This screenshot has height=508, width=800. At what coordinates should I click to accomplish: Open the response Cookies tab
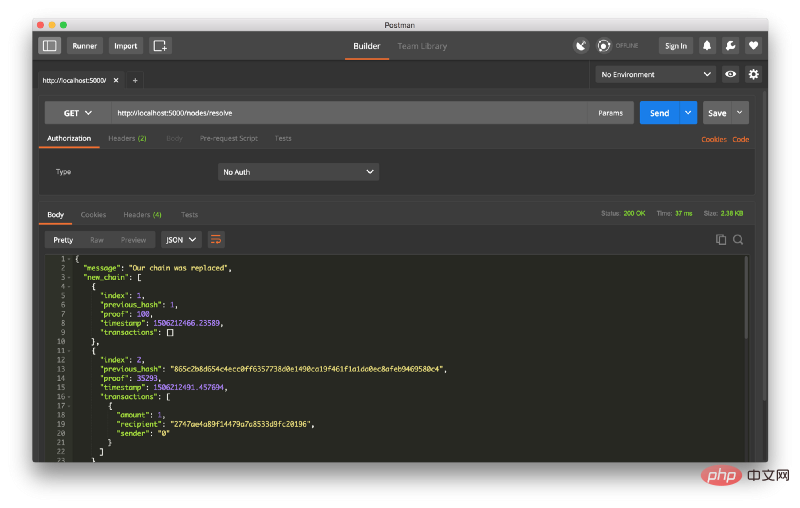tap(93, 215)
